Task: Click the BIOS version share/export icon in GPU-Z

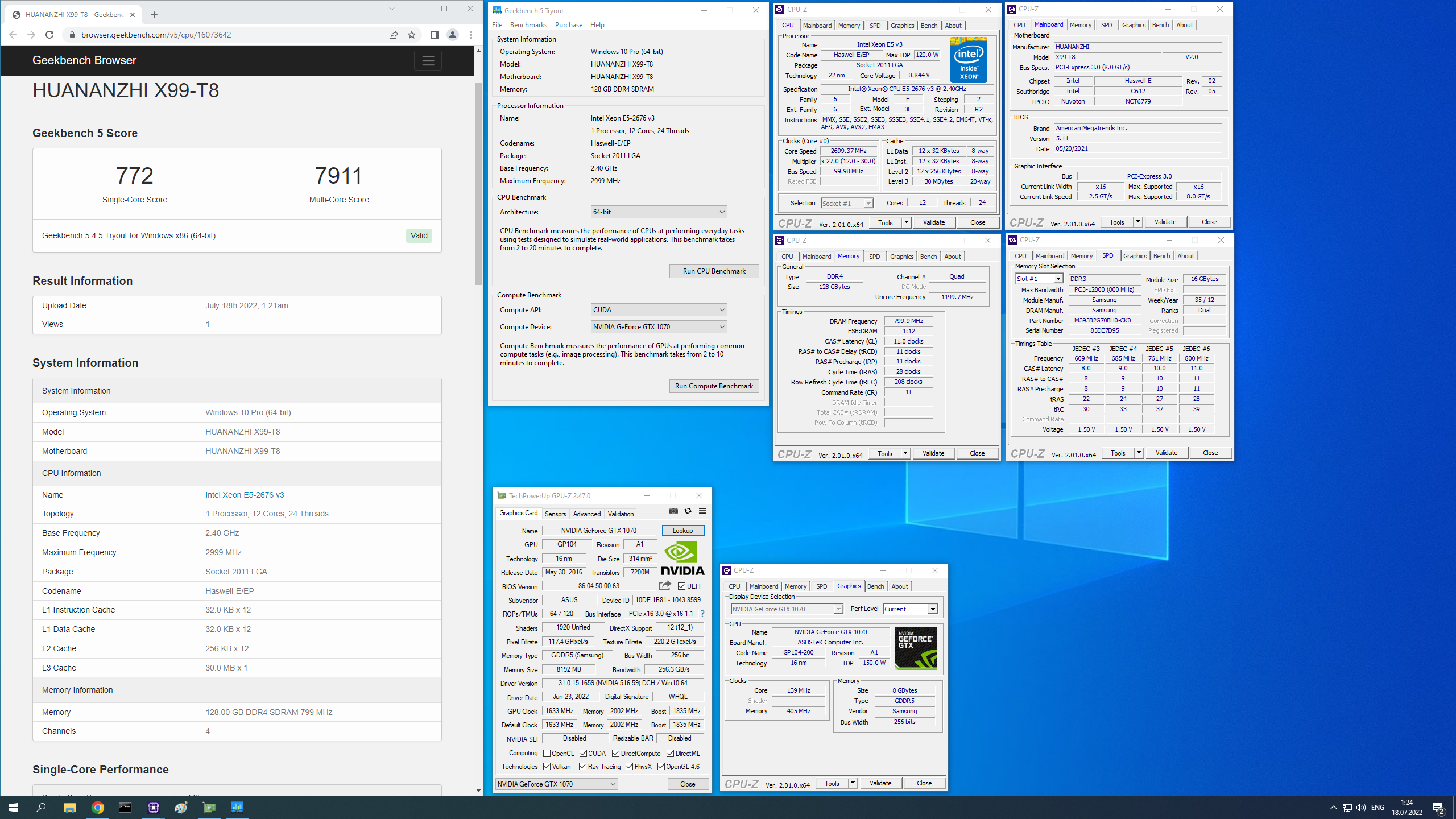Action: click(x=665, y=586)
